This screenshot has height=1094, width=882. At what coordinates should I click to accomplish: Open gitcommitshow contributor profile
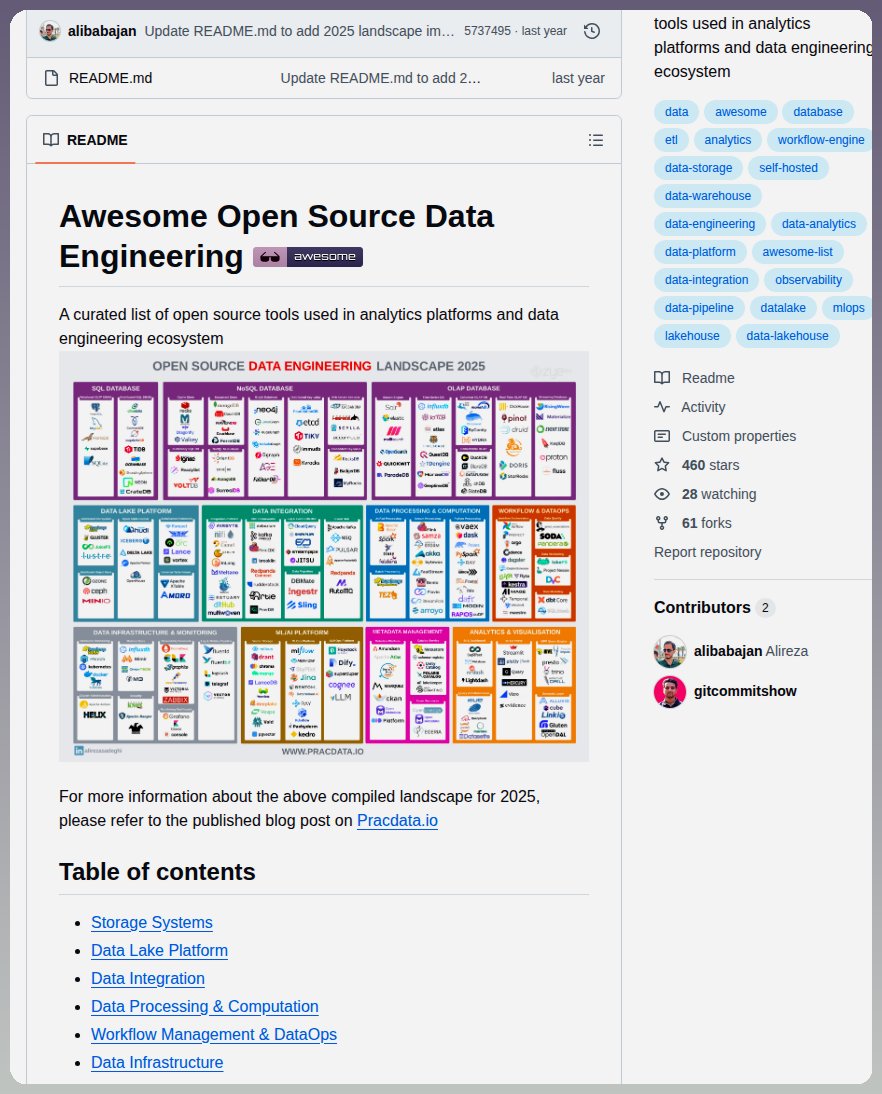(x=745, y=691)
